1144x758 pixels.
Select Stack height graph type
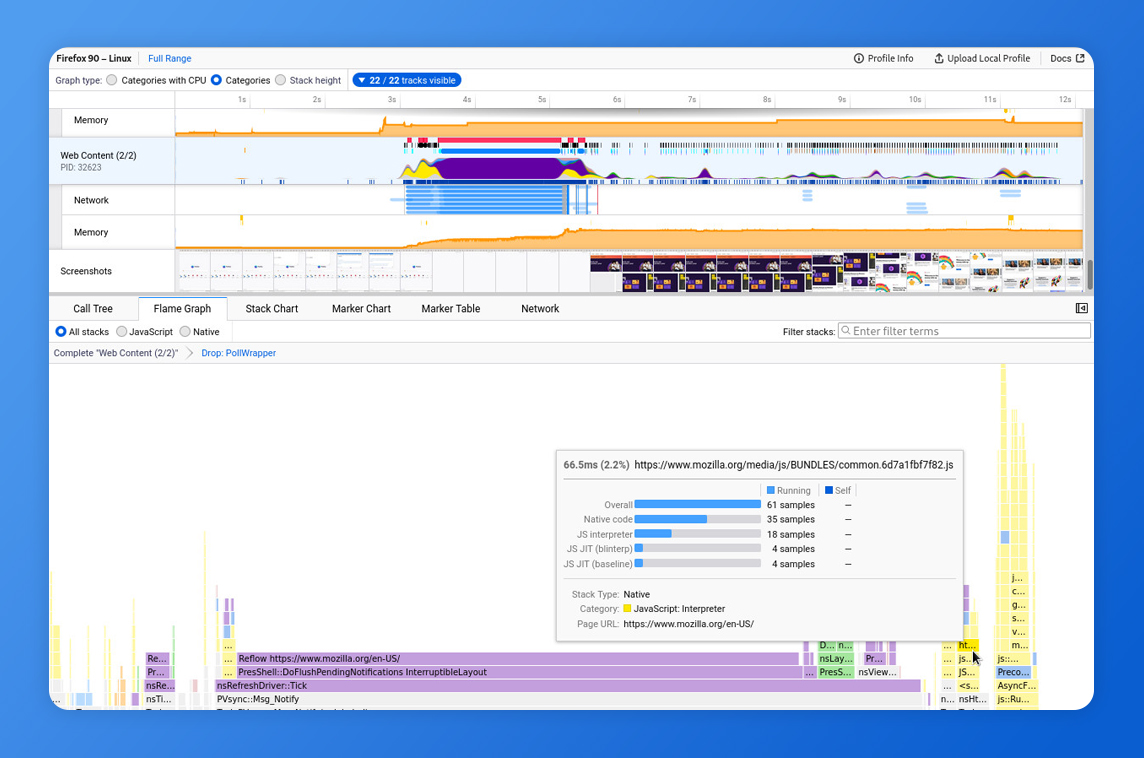[281, 80]
